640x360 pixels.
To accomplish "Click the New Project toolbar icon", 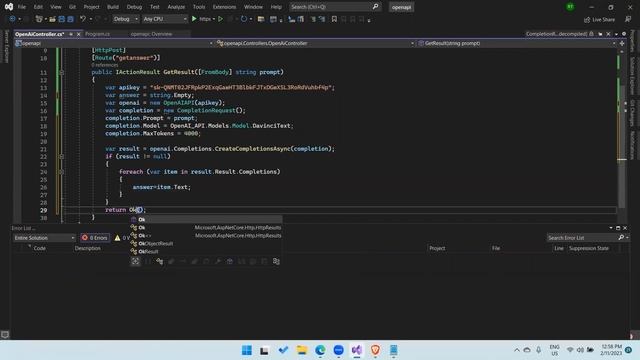I will (x=39, y=19).
